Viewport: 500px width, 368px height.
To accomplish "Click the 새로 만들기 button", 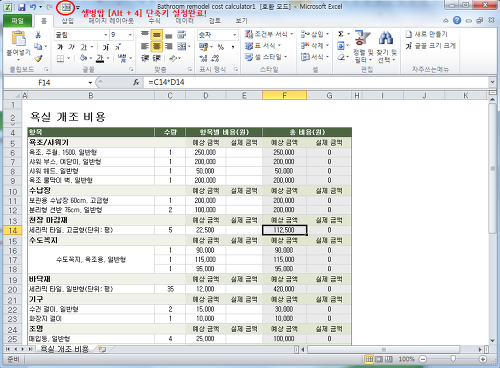I will [x=426, y=34].
